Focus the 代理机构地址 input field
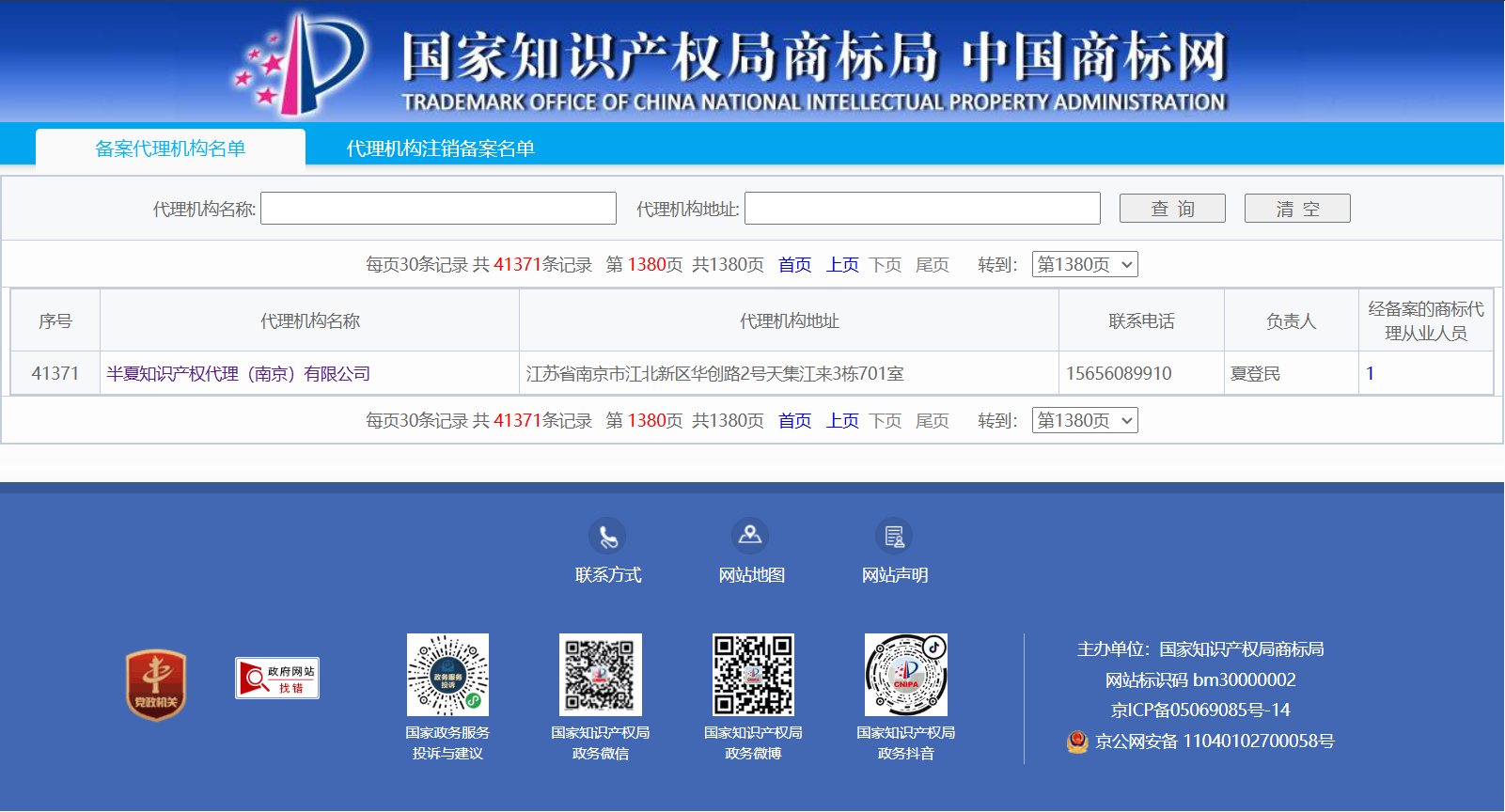The width and height of the screenshot is (1505, 812). pos(922,209)
